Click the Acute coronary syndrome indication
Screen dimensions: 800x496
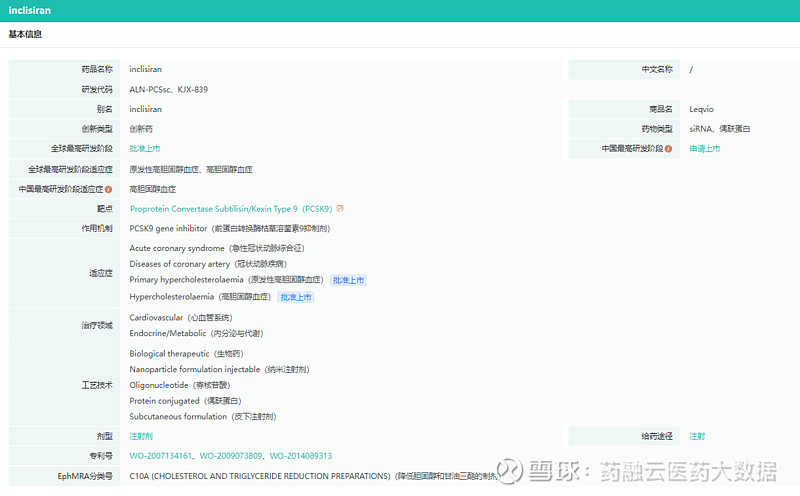[x=217, y=249]
